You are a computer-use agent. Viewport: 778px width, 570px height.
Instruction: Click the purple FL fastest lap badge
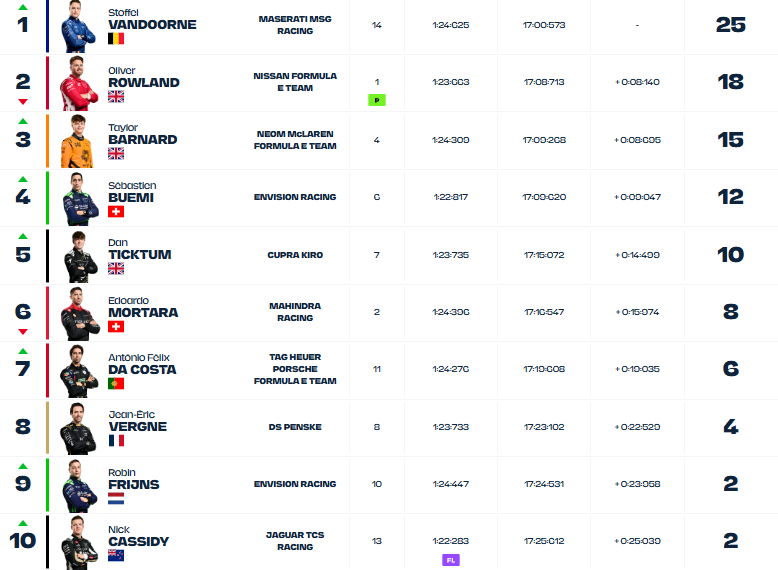click(x=451, y=560)
